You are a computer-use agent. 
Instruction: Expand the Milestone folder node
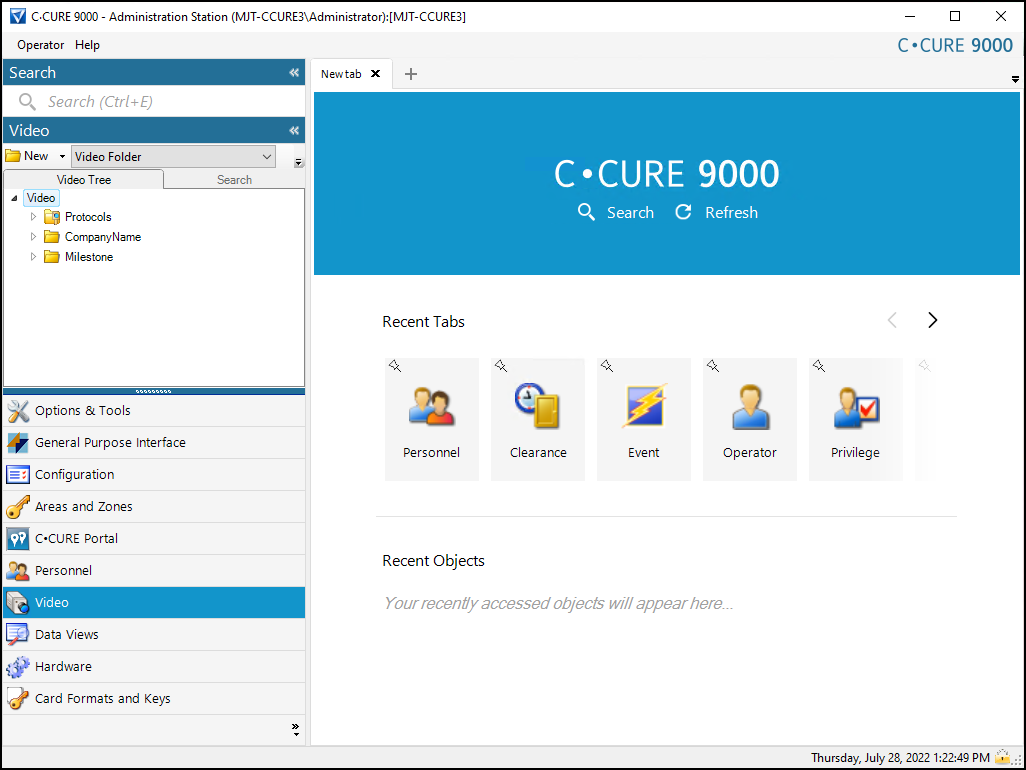pyautogui.click(x=33, y=257)
